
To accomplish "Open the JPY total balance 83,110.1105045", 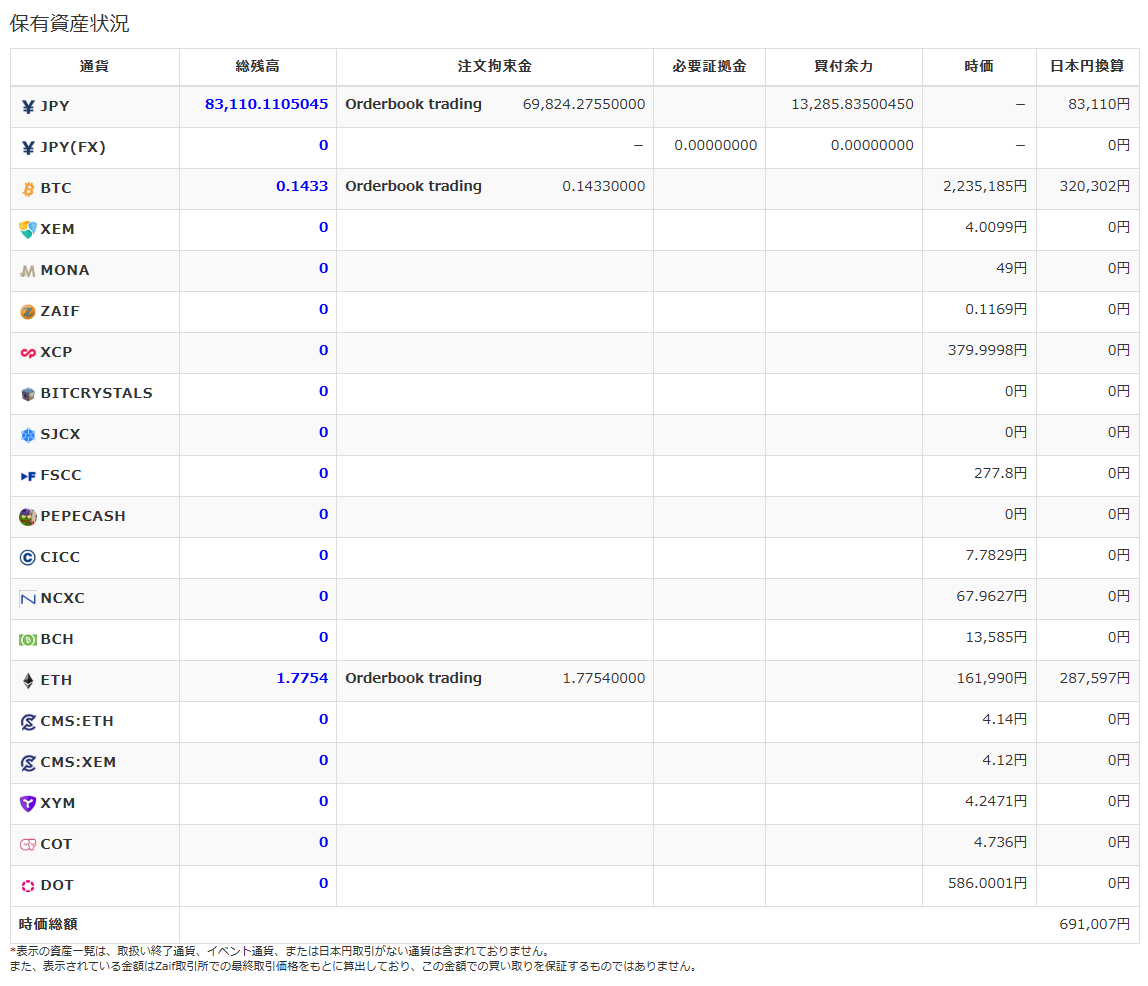I will click(x=266, y=104).
